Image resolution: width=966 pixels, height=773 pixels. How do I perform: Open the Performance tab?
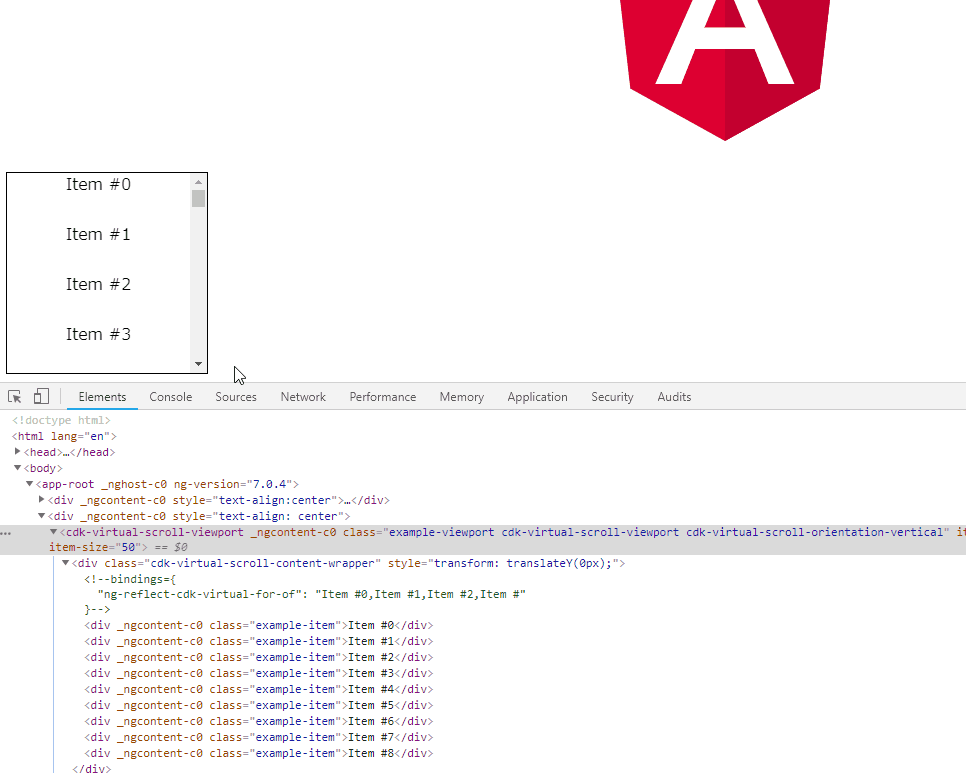(x=383, y=397)
